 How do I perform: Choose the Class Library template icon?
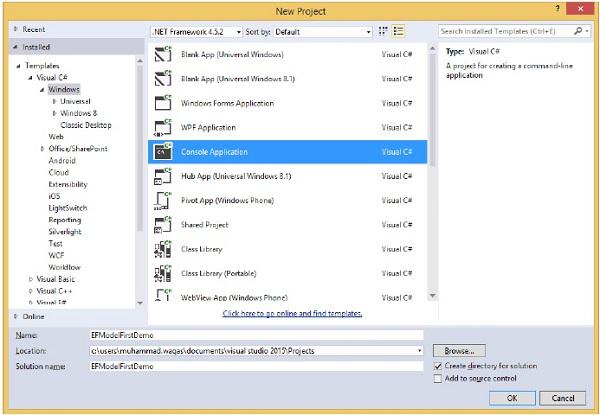coord(163,249)
